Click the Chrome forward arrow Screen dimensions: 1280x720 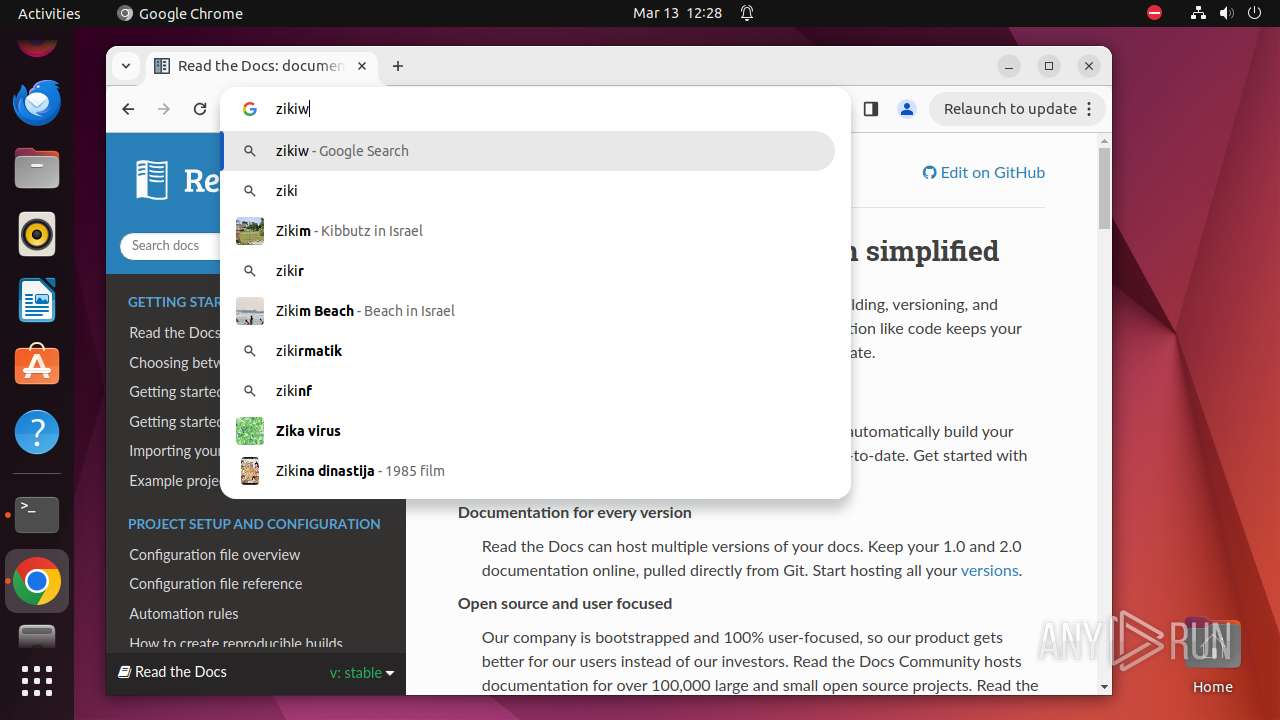[x=164, y=109]
